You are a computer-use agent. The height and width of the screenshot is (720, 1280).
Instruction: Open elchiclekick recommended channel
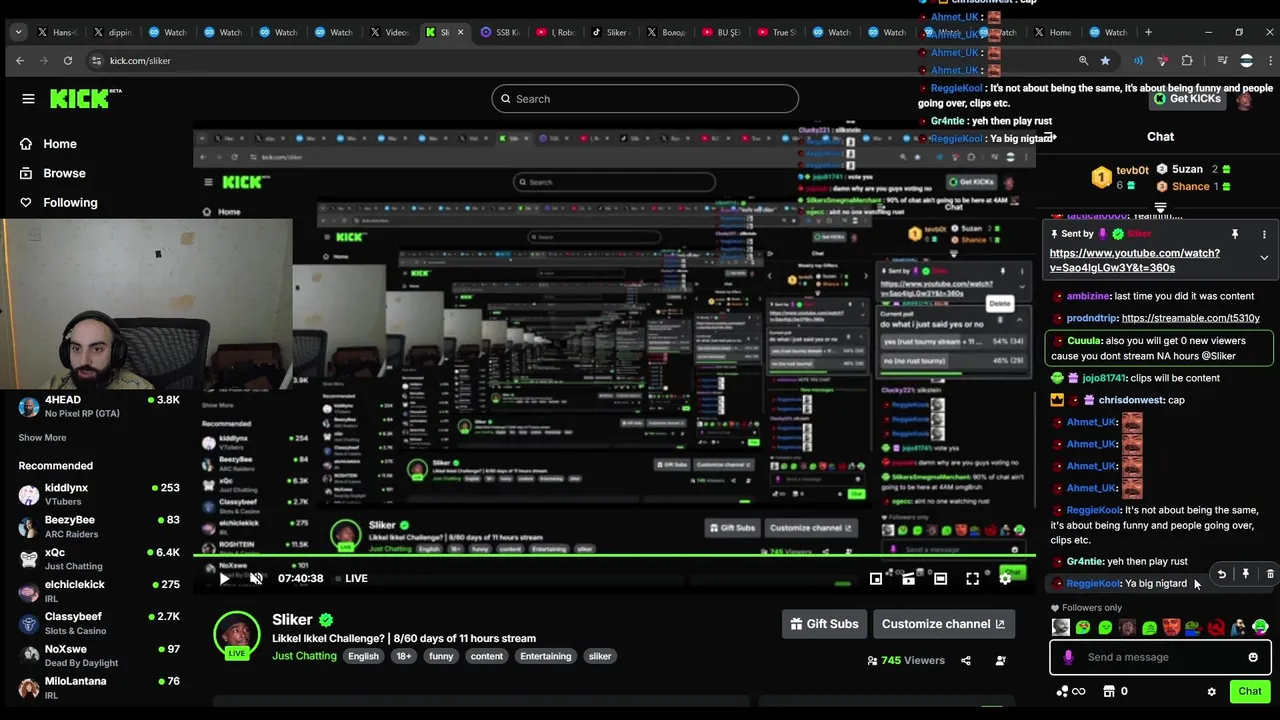click(x=99, y=590)
